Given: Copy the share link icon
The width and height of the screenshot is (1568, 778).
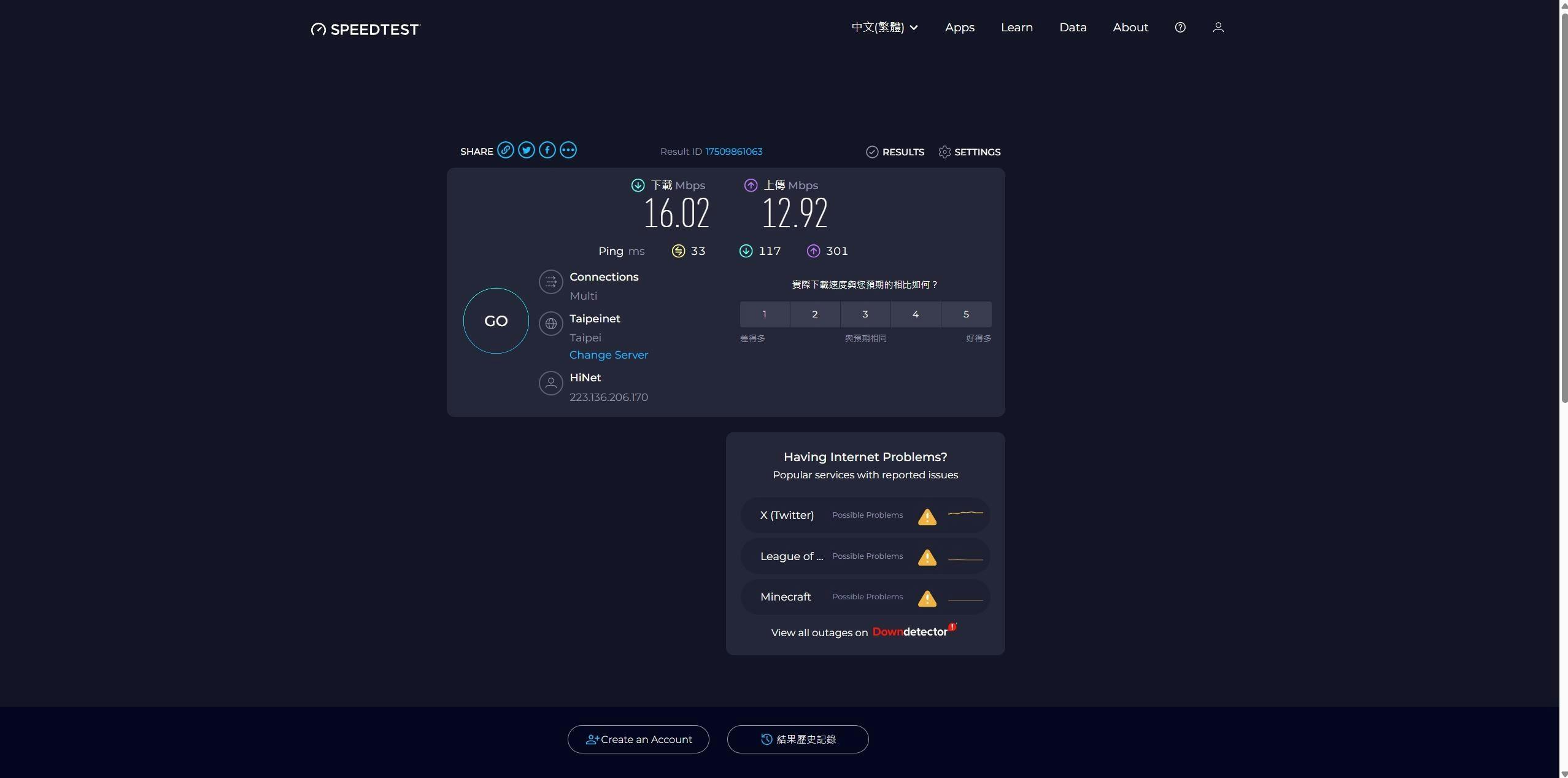Looking at the screenshot, I should coord(506,150).
